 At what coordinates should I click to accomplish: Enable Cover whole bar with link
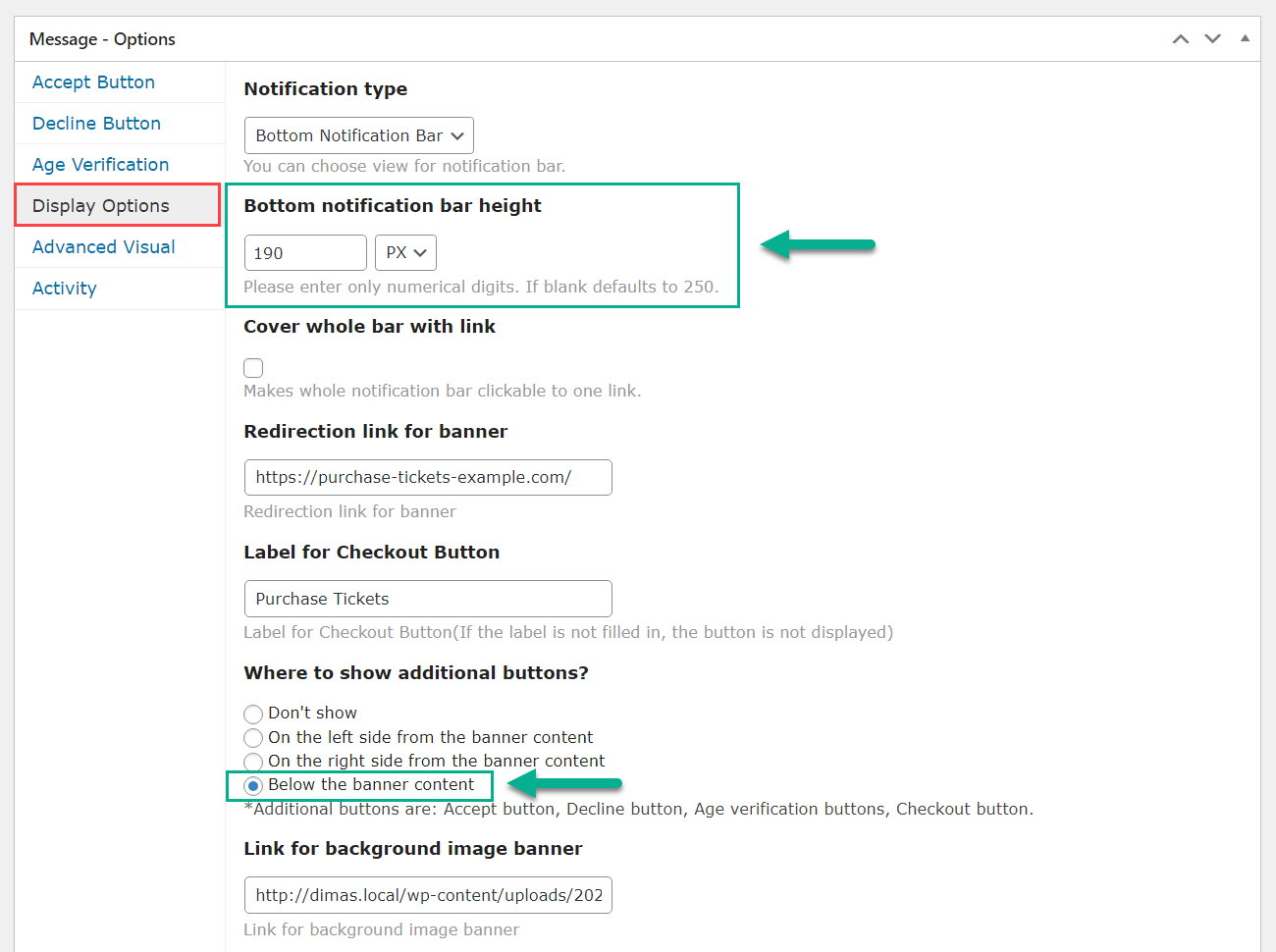click(x=253, y=368)
